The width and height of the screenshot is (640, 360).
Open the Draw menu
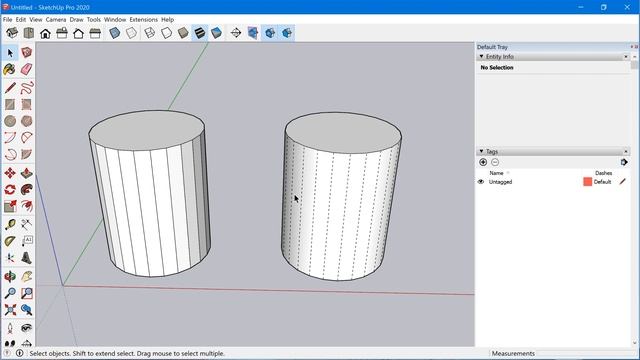76,20
